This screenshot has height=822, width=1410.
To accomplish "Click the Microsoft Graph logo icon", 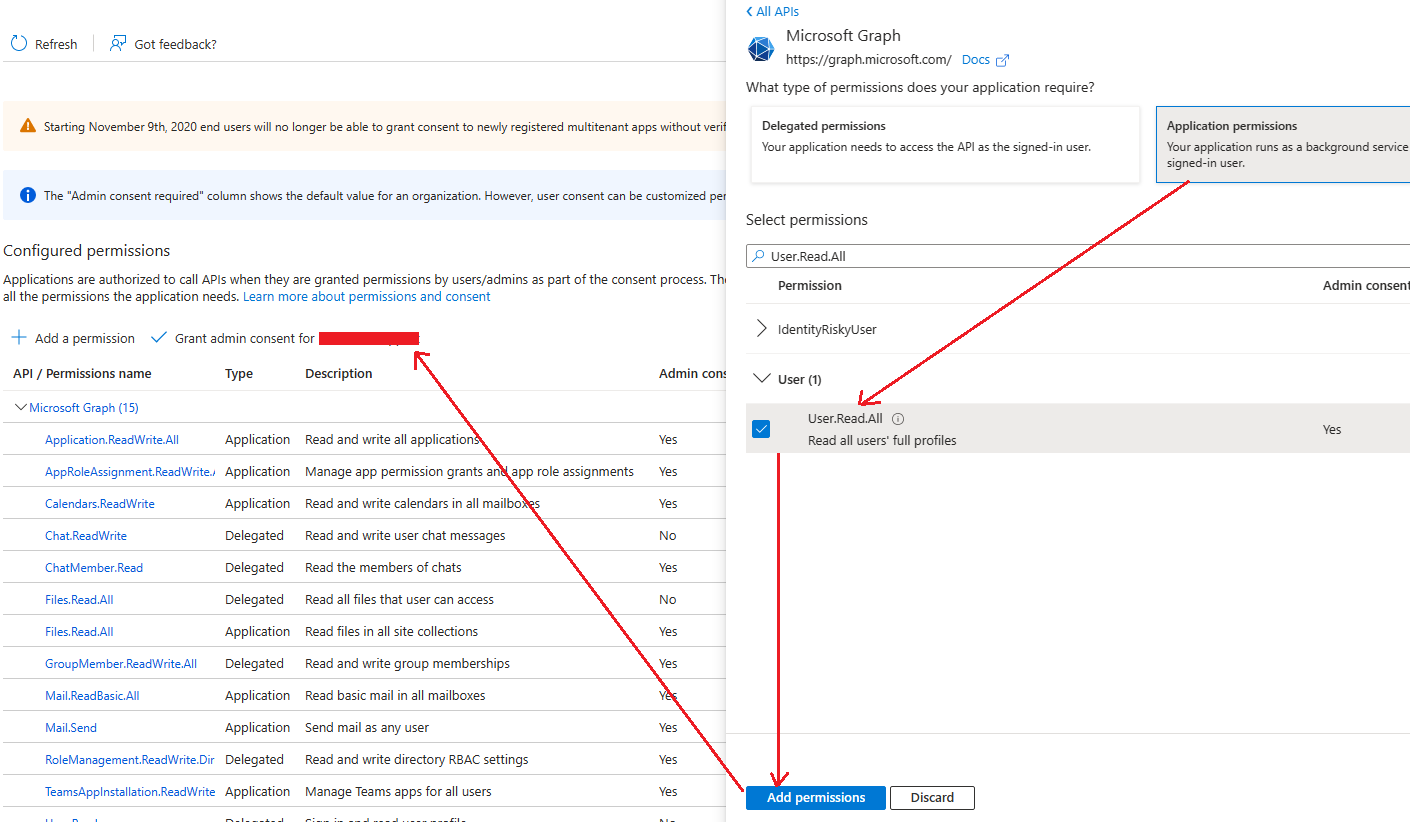I will point(762,48).
